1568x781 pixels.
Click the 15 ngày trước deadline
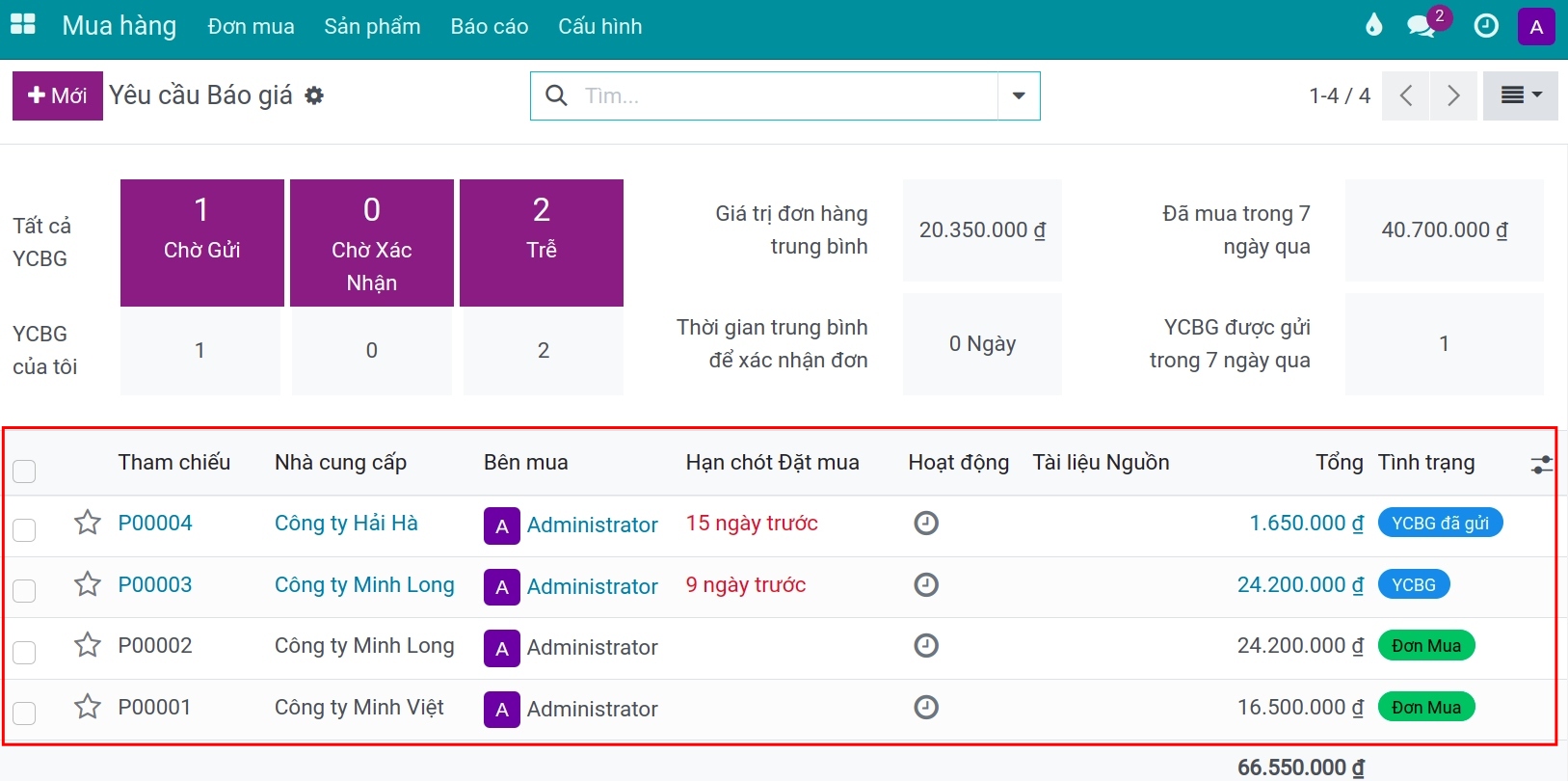(752, 523)
